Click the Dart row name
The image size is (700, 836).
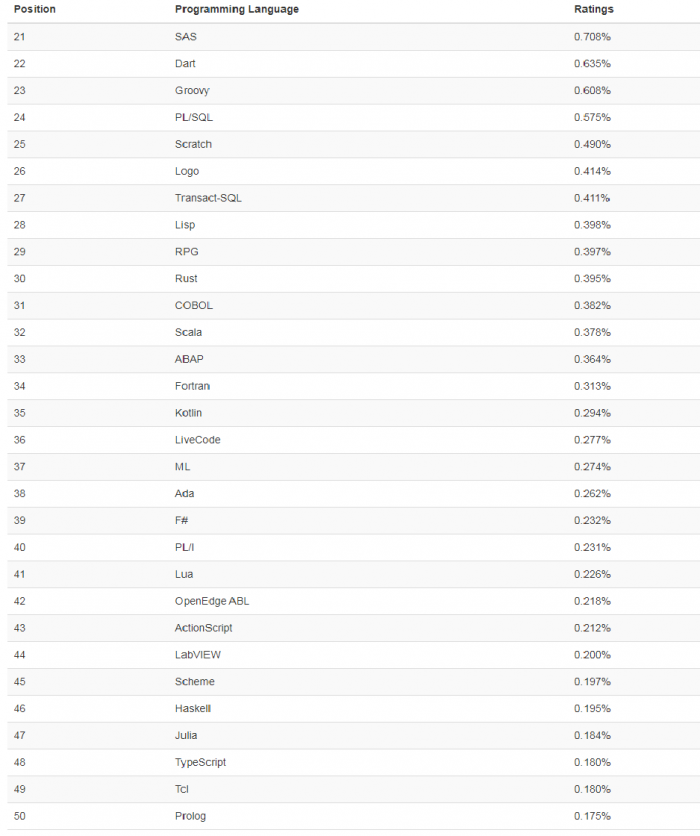(186, 64)
